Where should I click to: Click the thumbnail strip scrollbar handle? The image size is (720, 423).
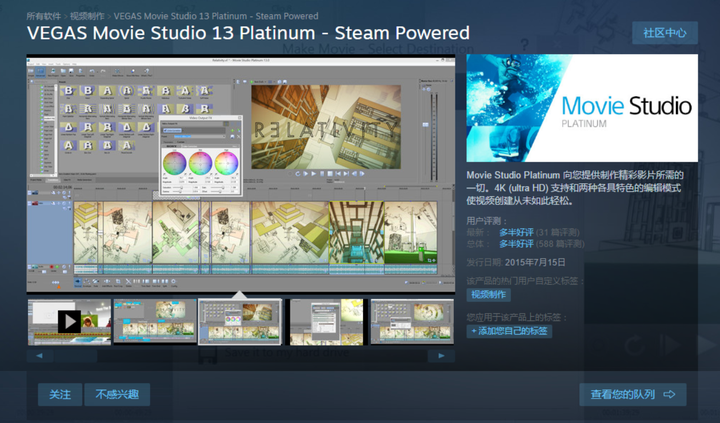click(75, 355)
